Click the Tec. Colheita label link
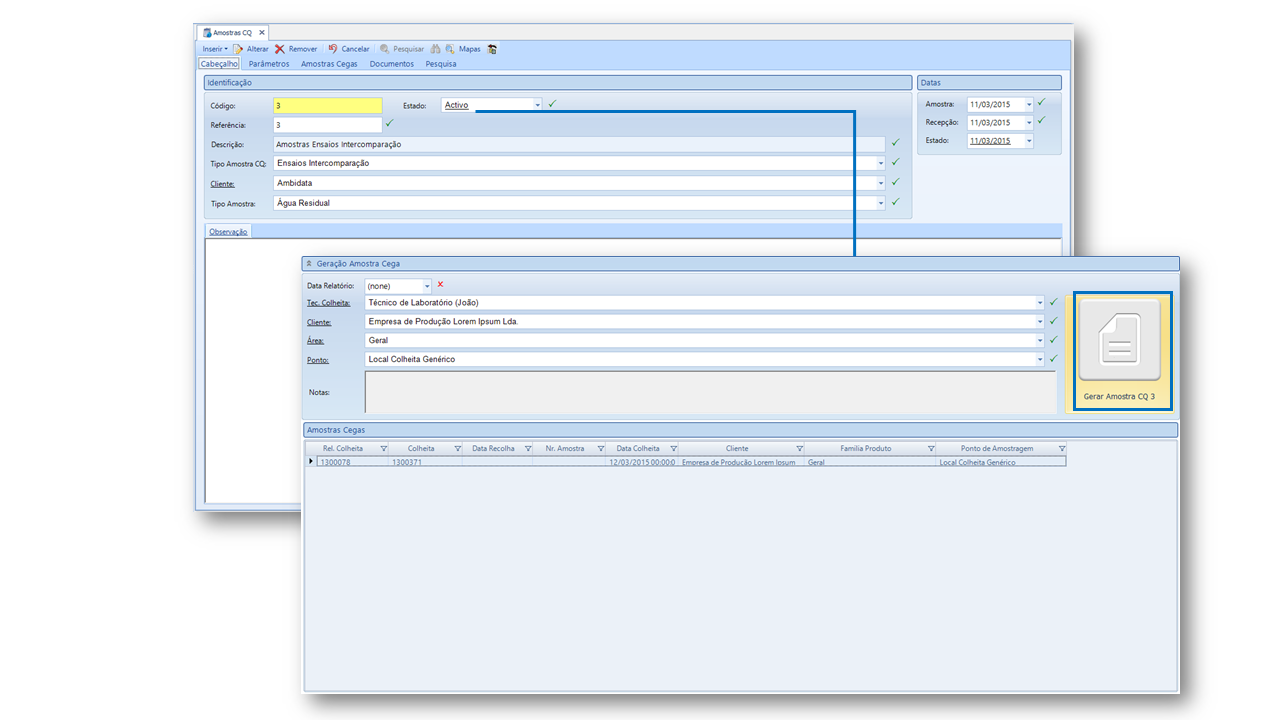This screenshot has height=720, width=1280. (x=329, y=303)
